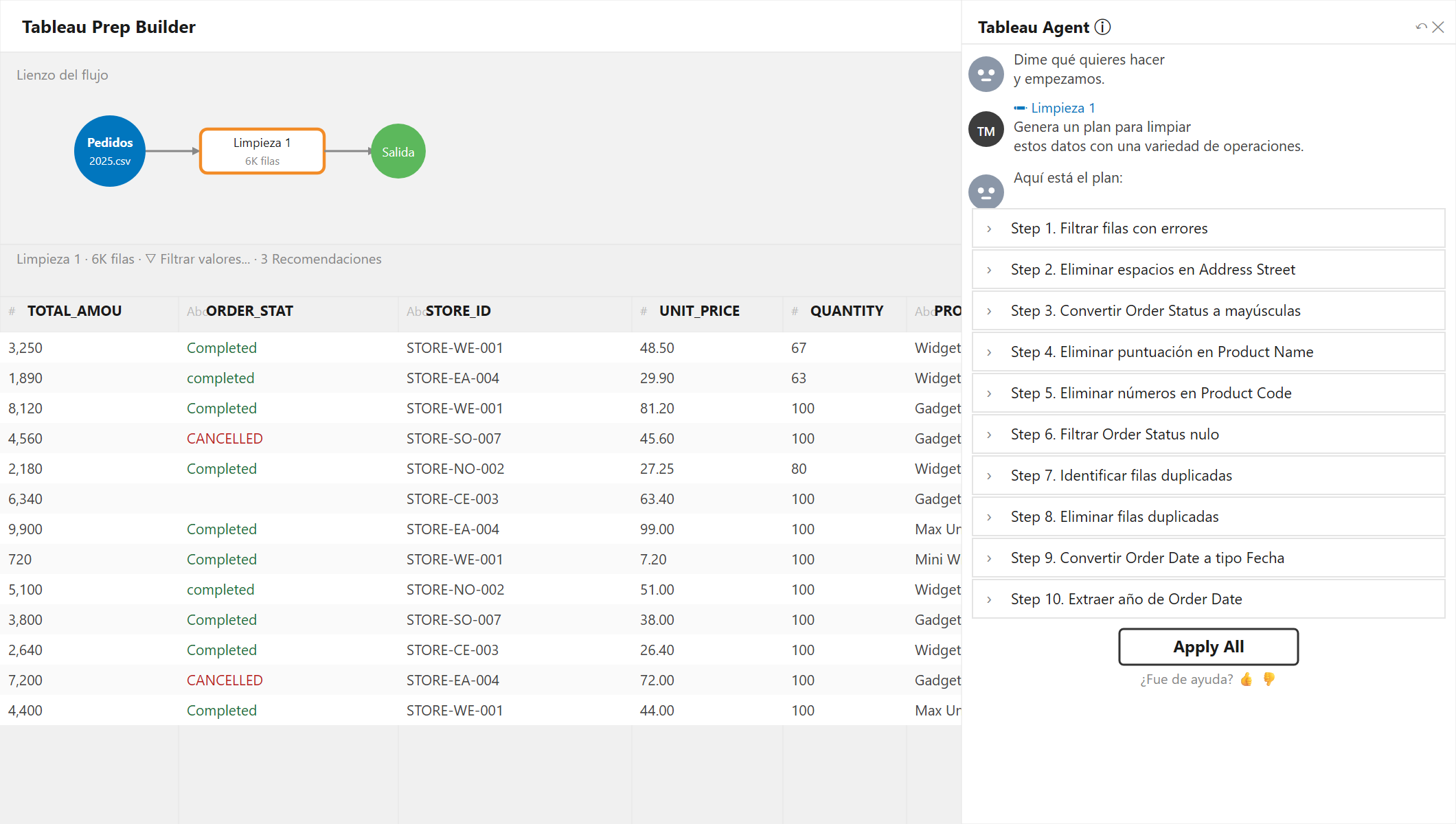
Task: Click unit price cell 48.50
Action: [657, 348]
